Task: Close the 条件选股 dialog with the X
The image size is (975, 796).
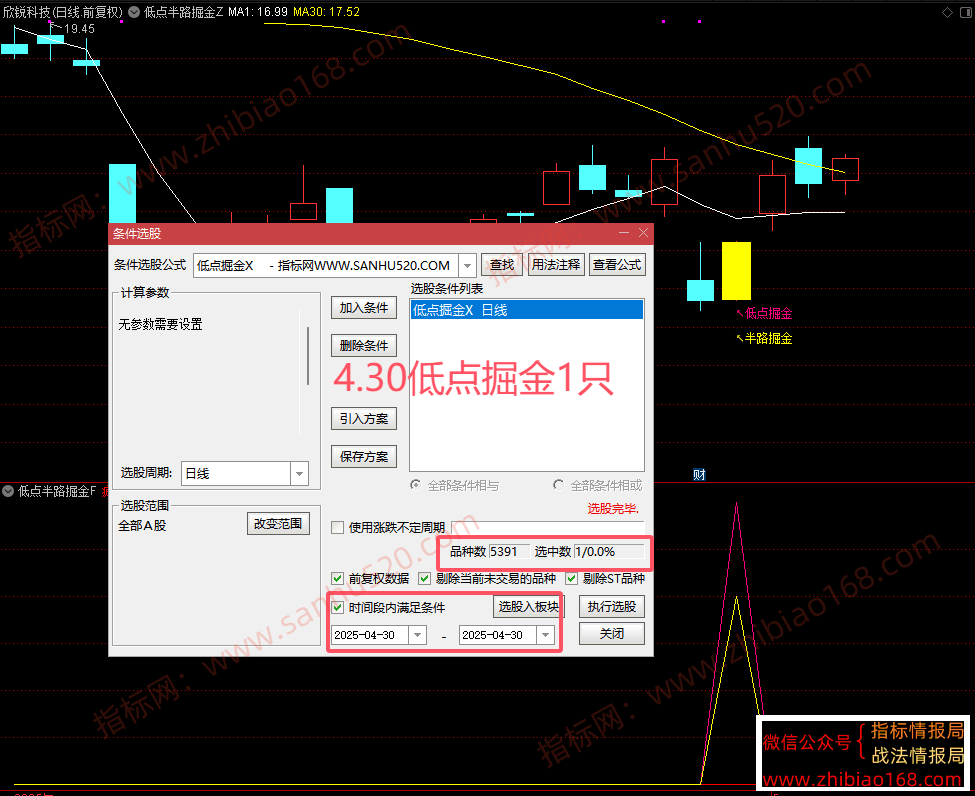Action: coord(644,233)
